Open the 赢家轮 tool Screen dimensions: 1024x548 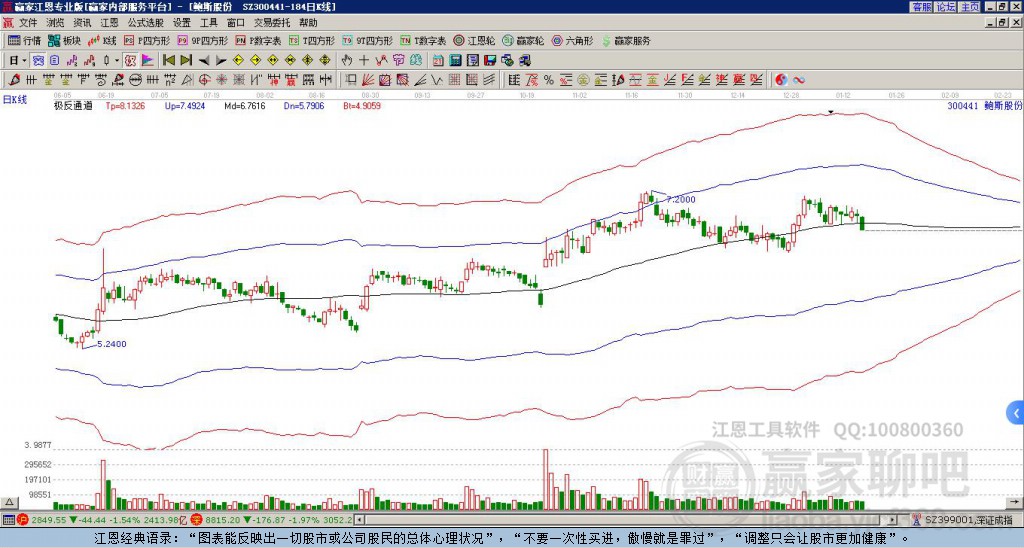pyautogui.click(x=523, y=40)
